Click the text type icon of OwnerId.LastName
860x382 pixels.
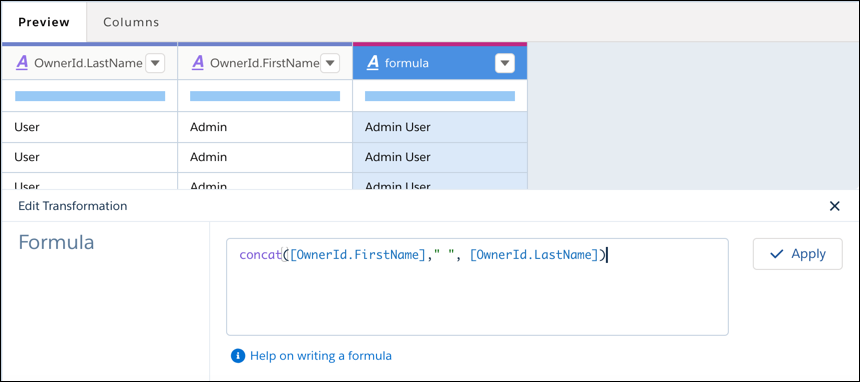pos(22,63)
